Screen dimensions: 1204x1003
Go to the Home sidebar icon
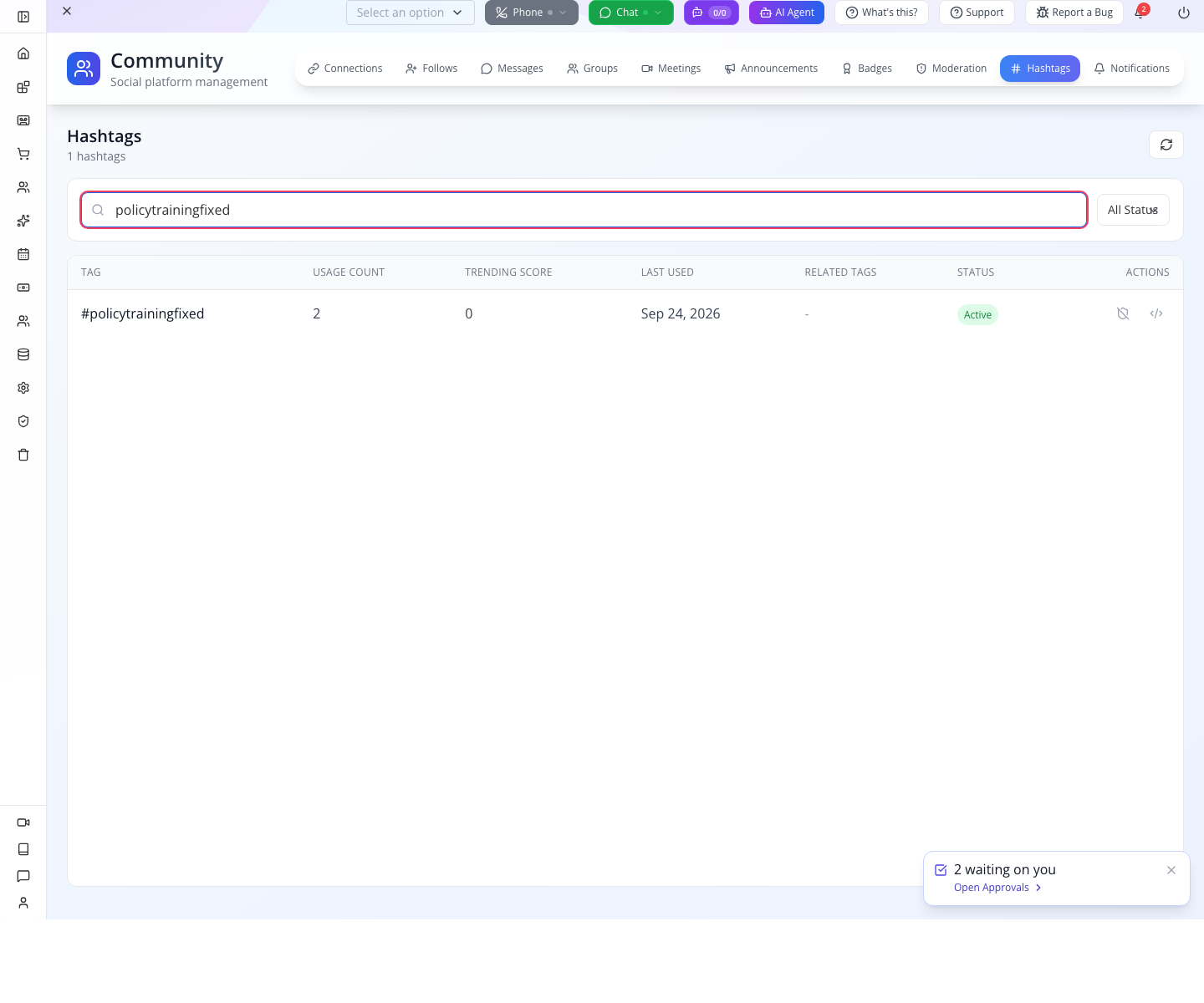(23, 53)
